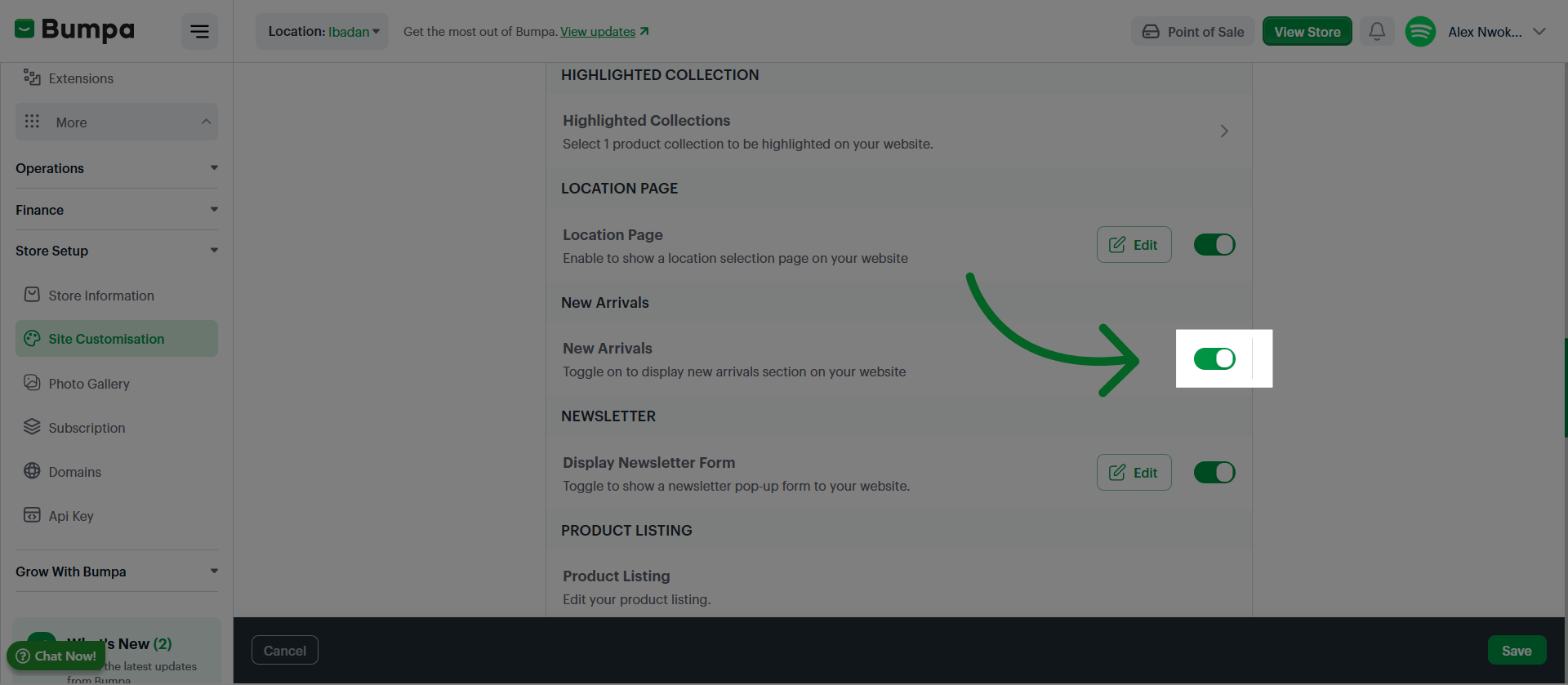Open Chat Now support widget

pos(56,656)
